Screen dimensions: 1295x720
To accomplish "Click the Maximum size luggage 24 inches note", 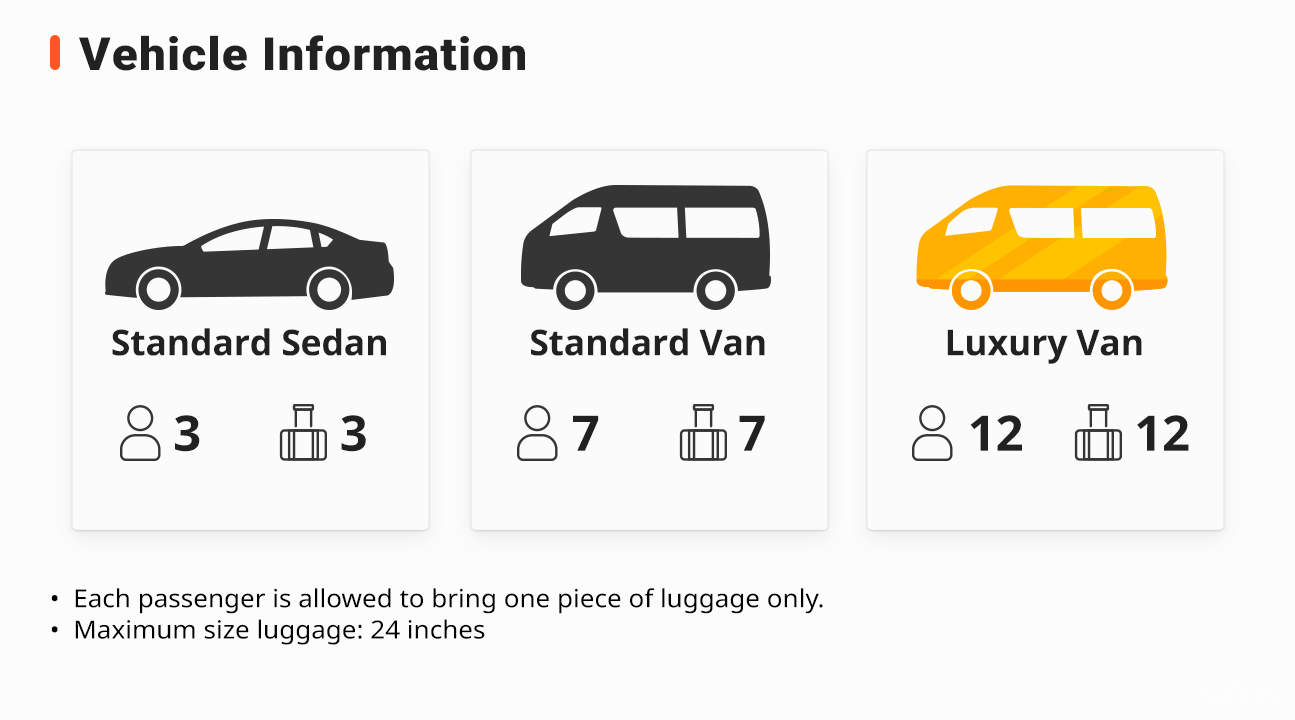I will coord(280,630).
